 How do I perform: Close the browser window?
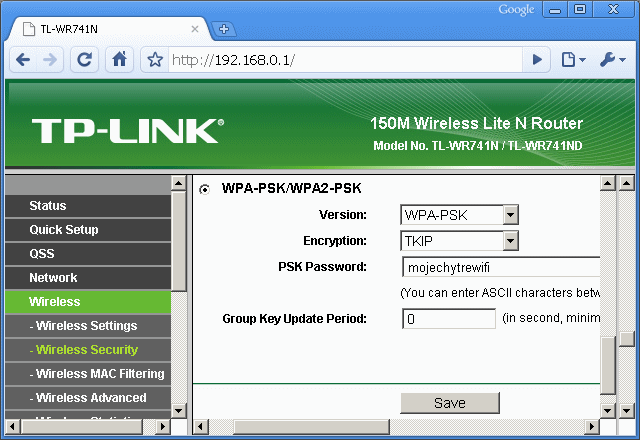point(613,9)
